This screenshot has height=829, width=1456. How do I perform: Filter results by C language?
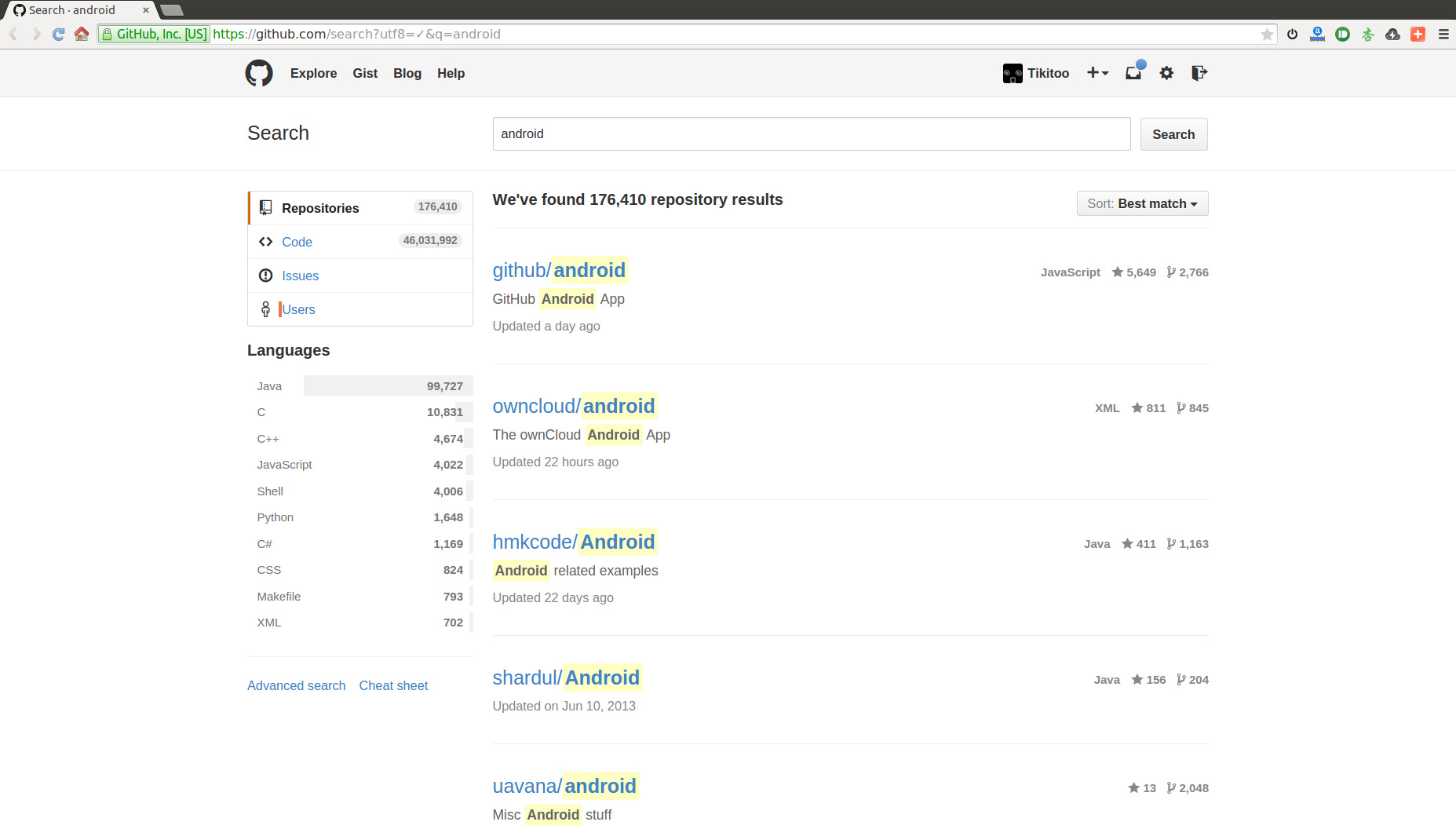point(360,412)
